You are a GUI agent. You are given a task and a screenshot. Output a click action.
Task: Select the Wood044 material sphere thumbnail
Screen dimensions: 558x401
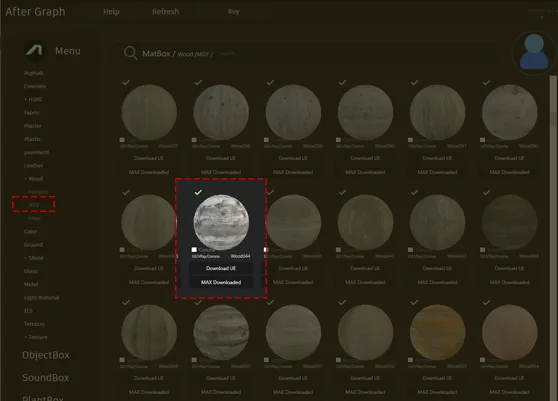[x=221, y=222]
